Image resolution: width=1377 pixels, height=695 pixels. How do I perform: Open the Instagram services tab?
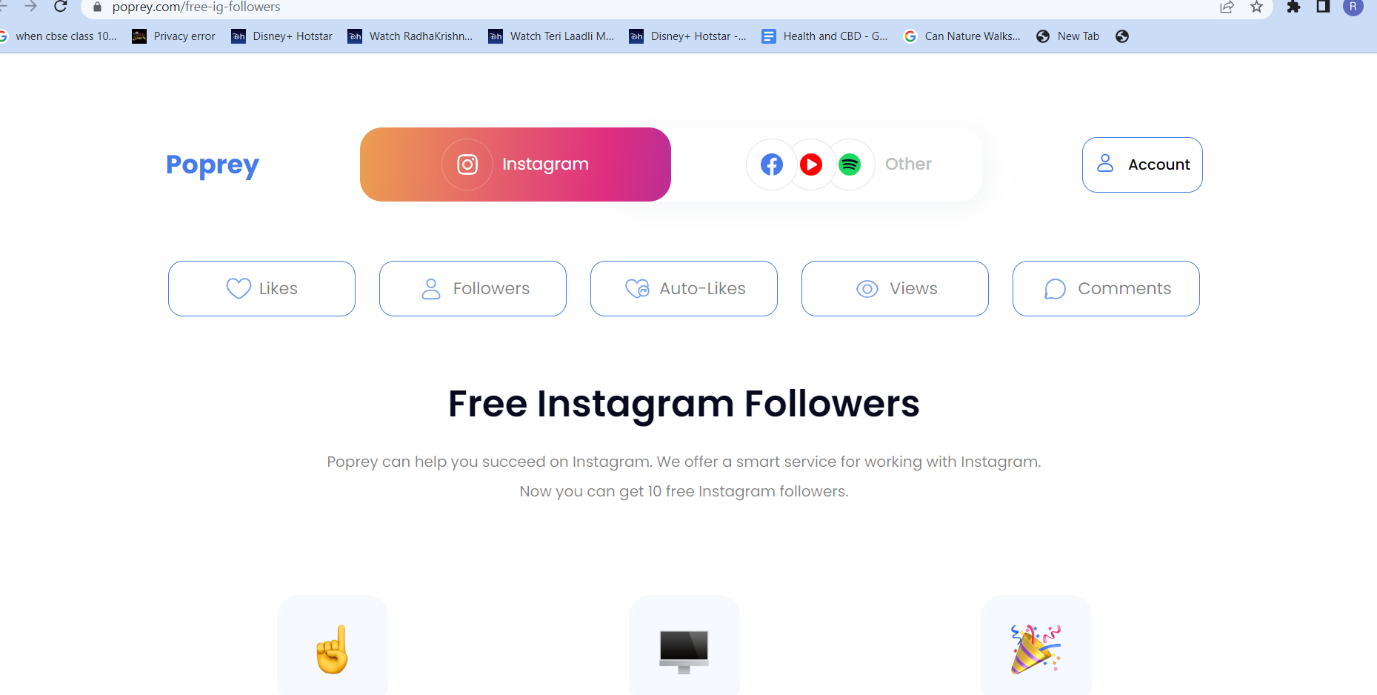pyautogui.click(x=515, y=164)
